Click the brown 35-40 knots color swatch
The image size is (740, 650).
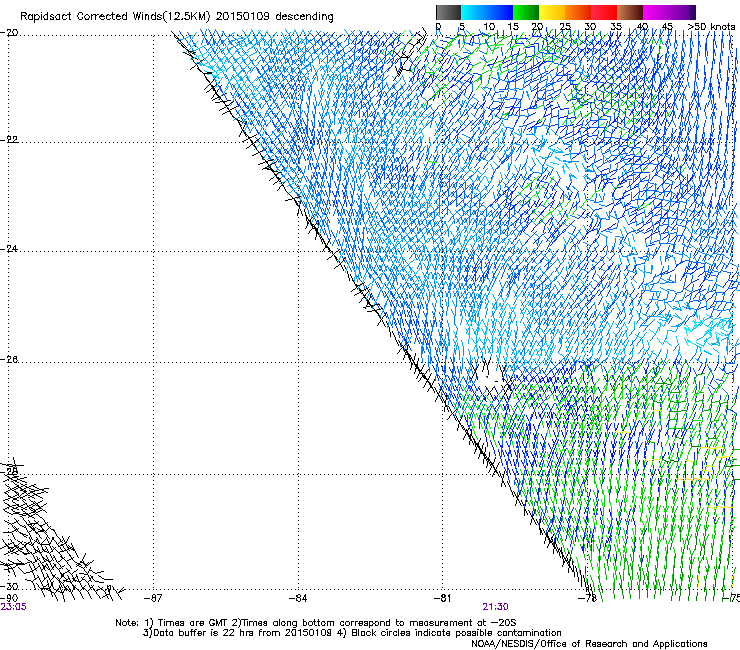tap(630, 12)
